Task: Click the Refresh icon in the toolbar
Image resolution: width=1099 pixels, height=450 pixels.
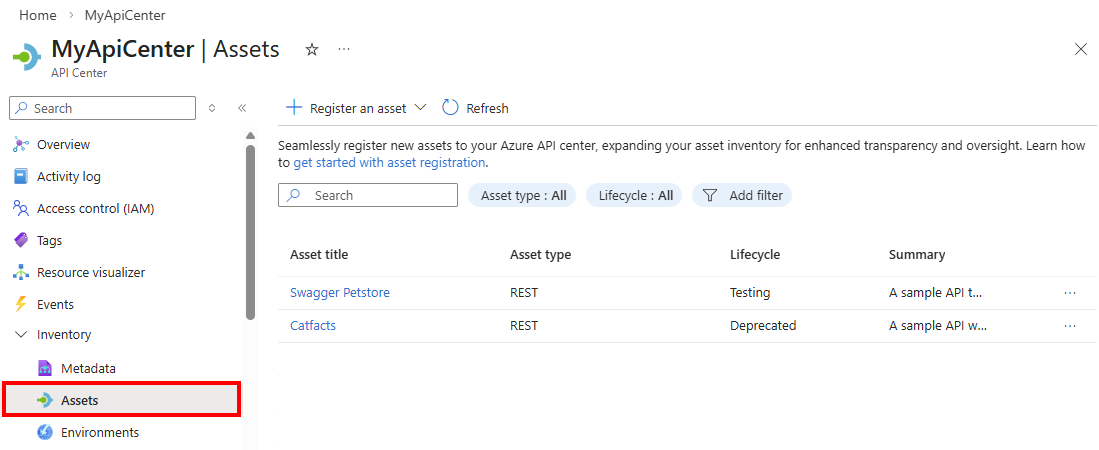Action: [x=451, y=108]
